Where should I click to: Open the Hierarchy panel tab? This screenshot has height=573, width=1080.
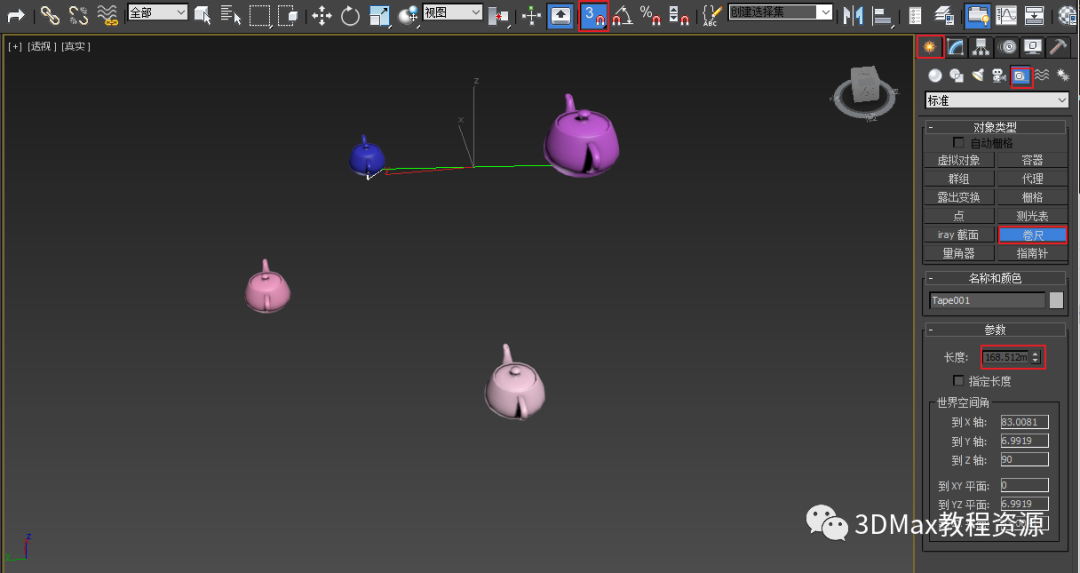pyautogui.click(x=982, y=47)
